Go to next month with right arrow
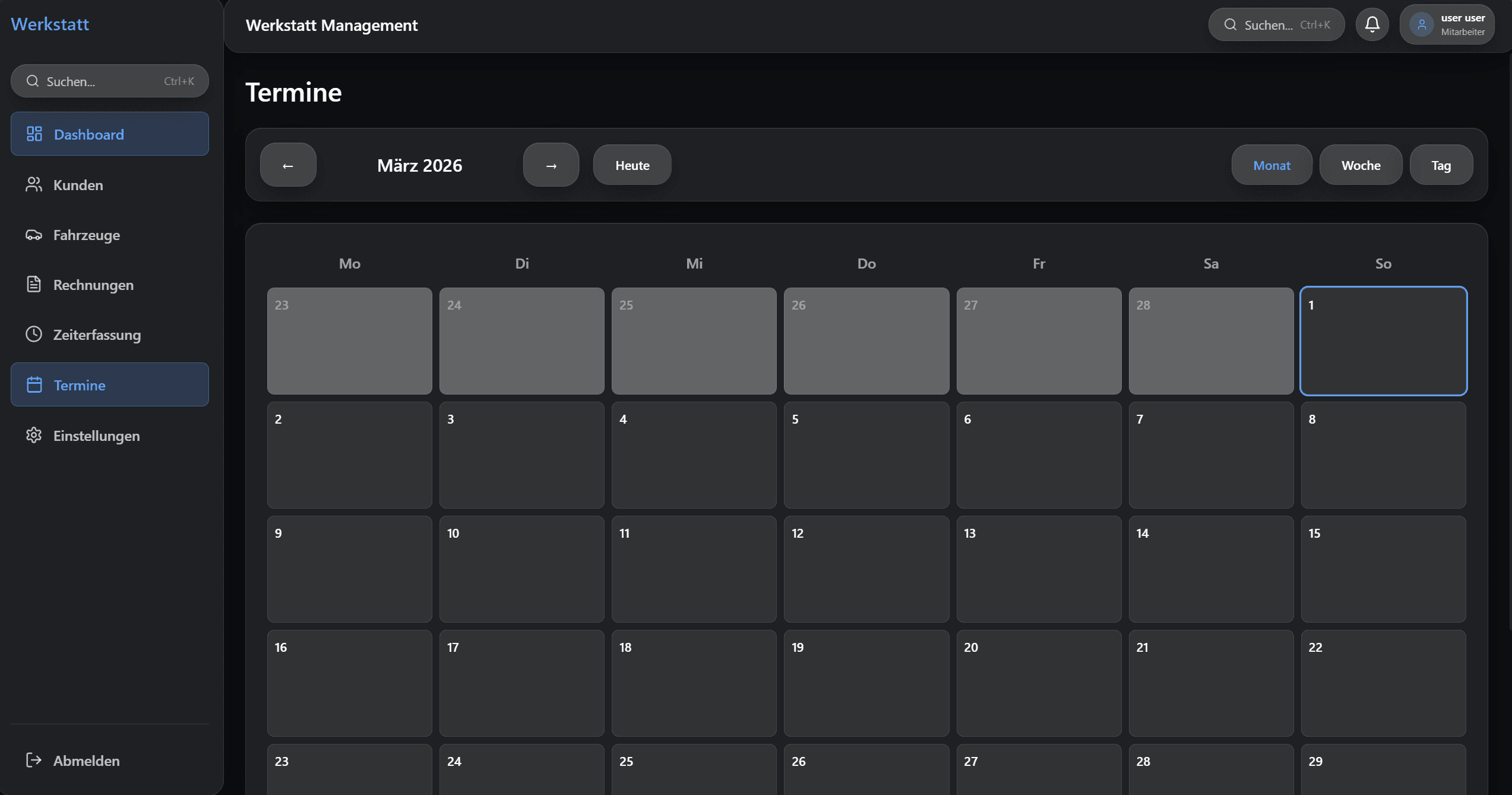 pyautogui.click(x=551, y=165)
